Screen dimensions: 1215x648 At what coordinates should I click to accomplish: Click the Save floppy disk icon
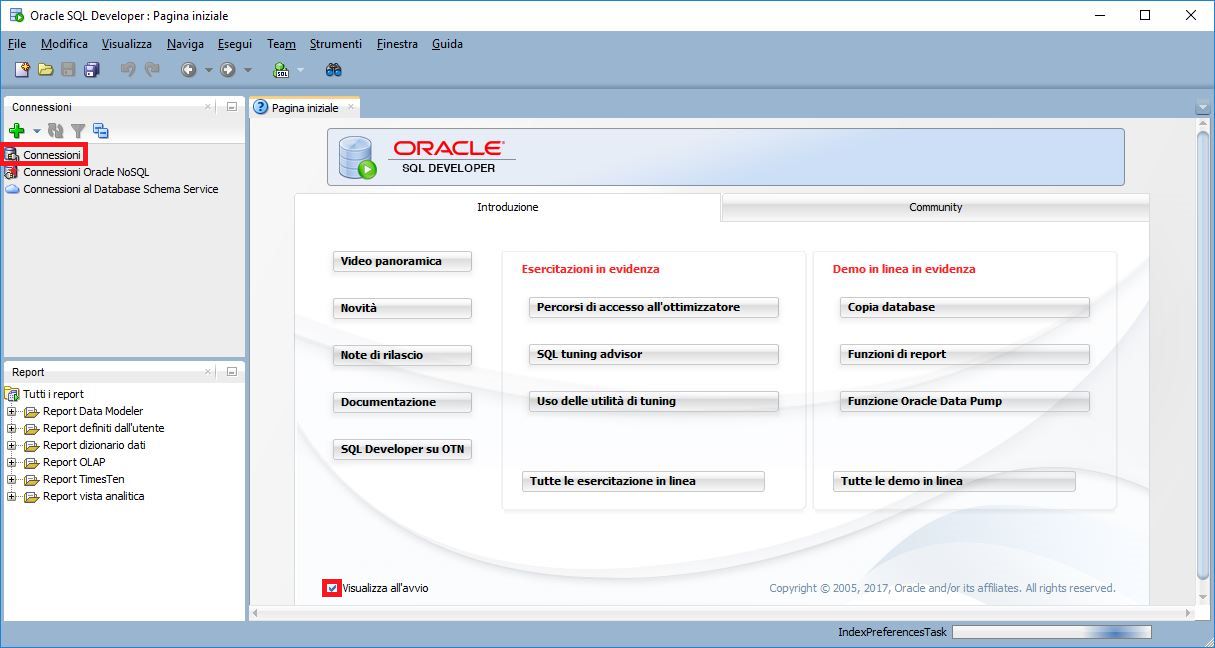click(68, 70)
